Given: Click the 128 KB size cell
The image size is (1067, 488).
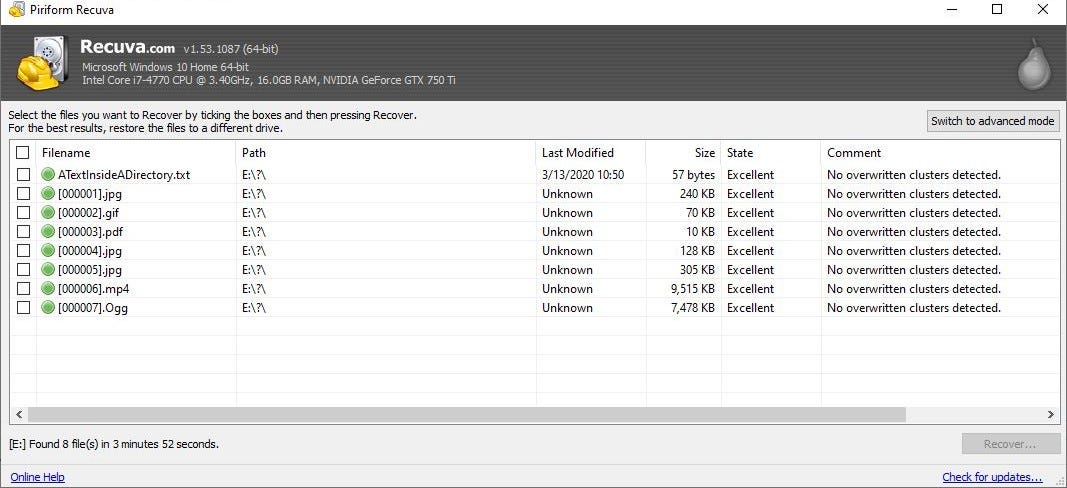Looking at the screenshot, I should click(x=697, y=251).
